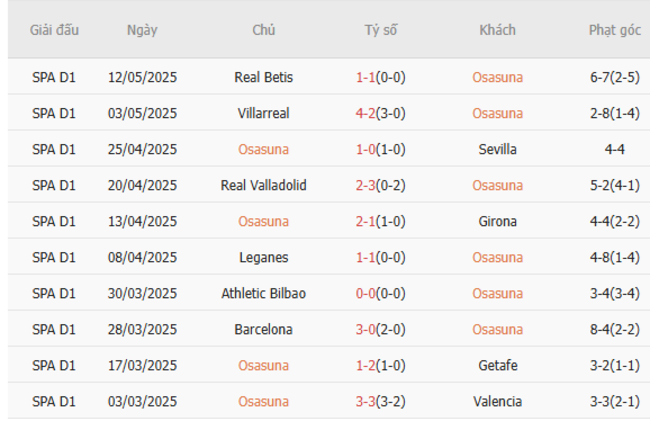Screen dimensions: 650x421
Task: Select Valencia in the away column
Action: (497, 401)
